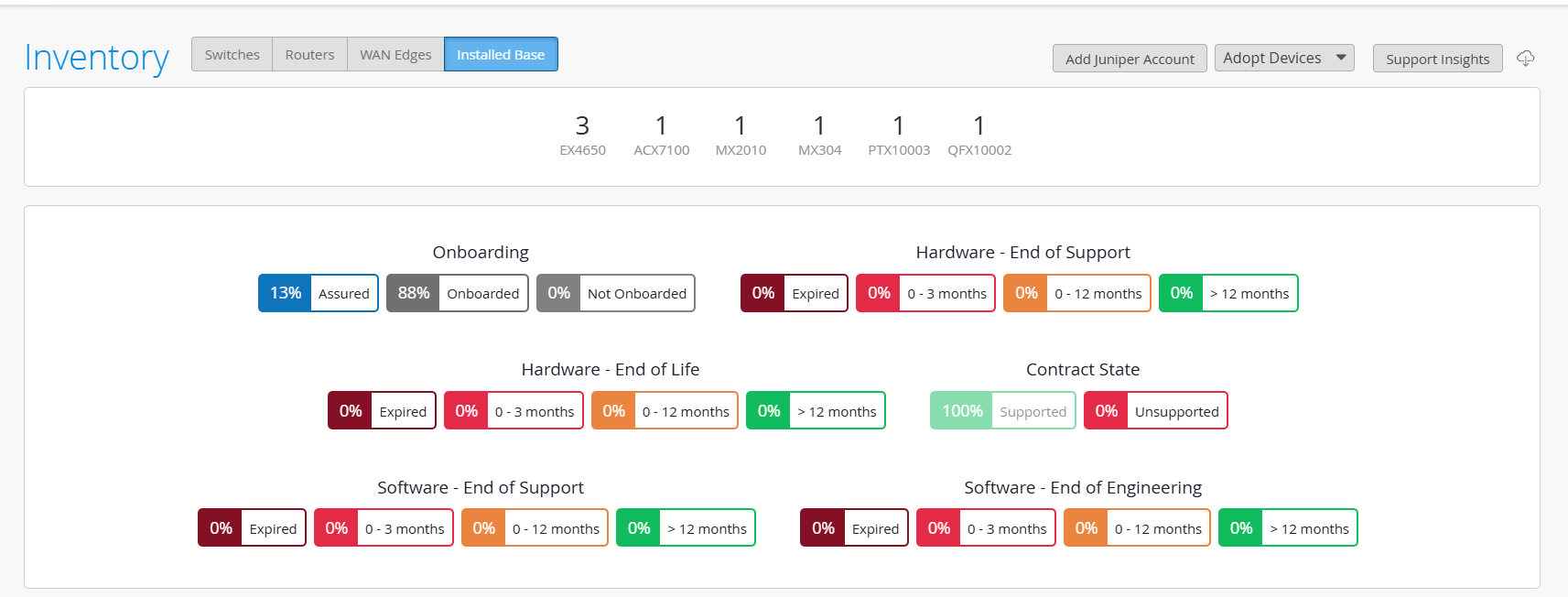Filter Hardware End of Life 0 - 3 months

click(514, 411)
